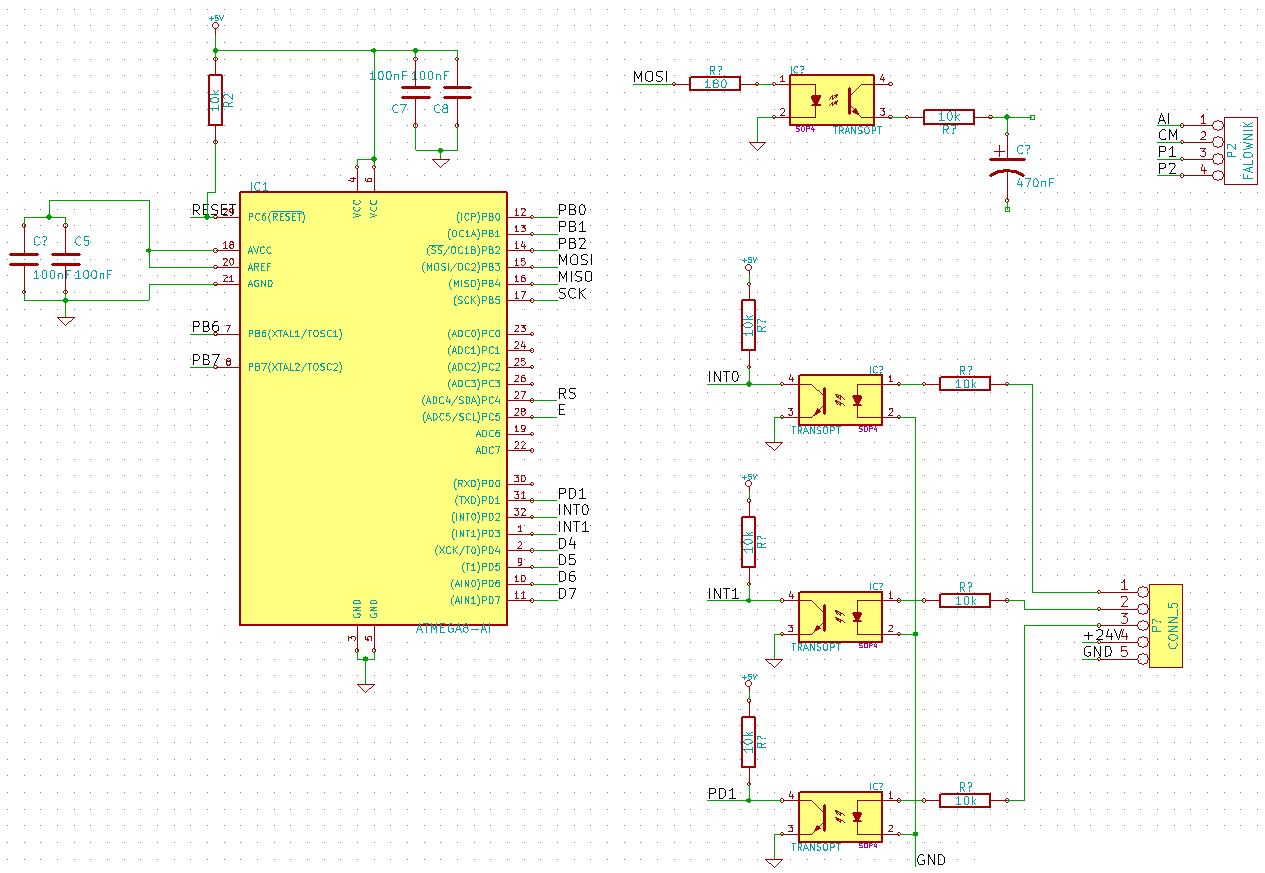Select the PB7 label on pin 8

tap(205, 360)
